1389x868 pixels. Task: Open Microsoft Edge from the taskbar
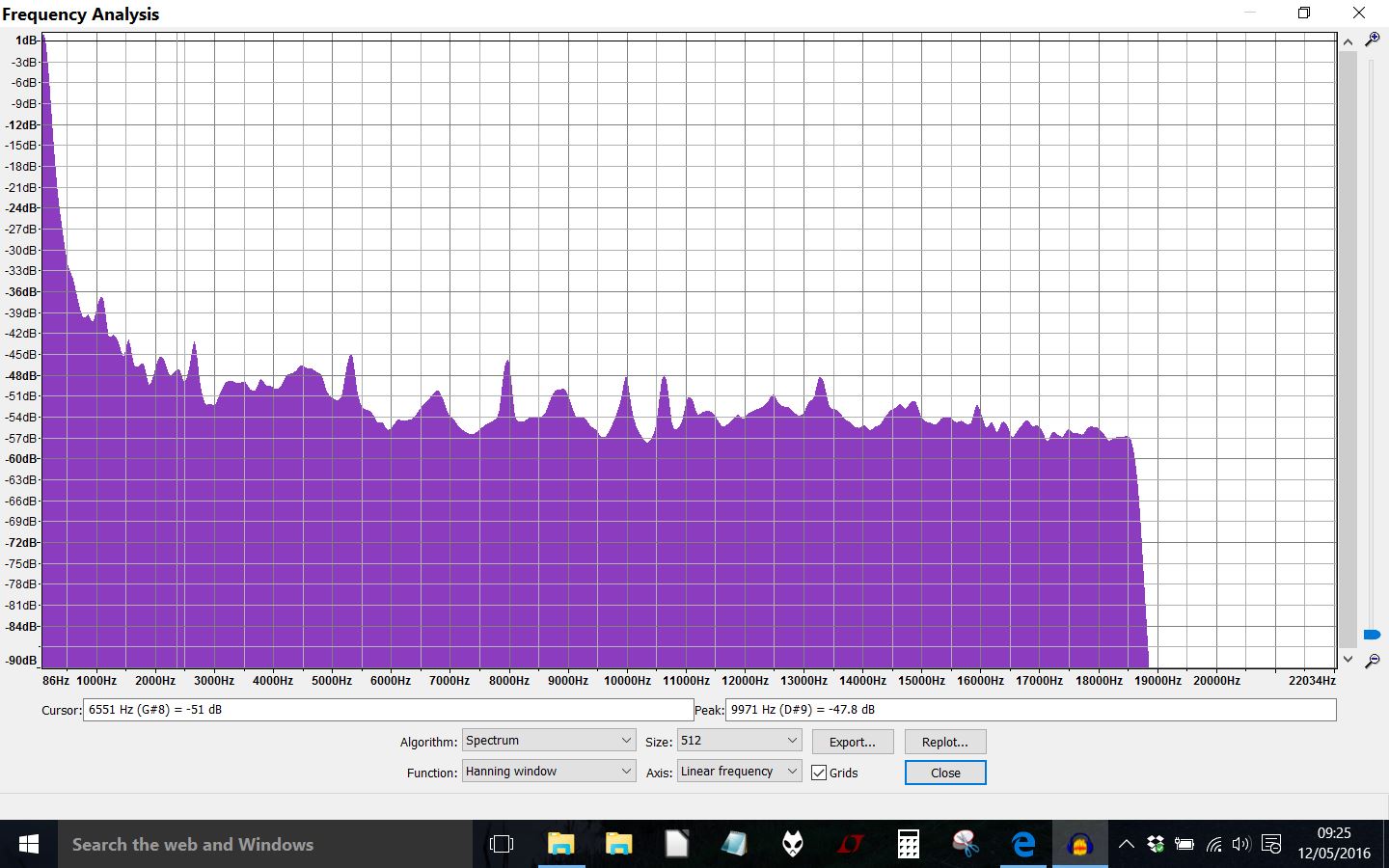tap(1023, 844)
